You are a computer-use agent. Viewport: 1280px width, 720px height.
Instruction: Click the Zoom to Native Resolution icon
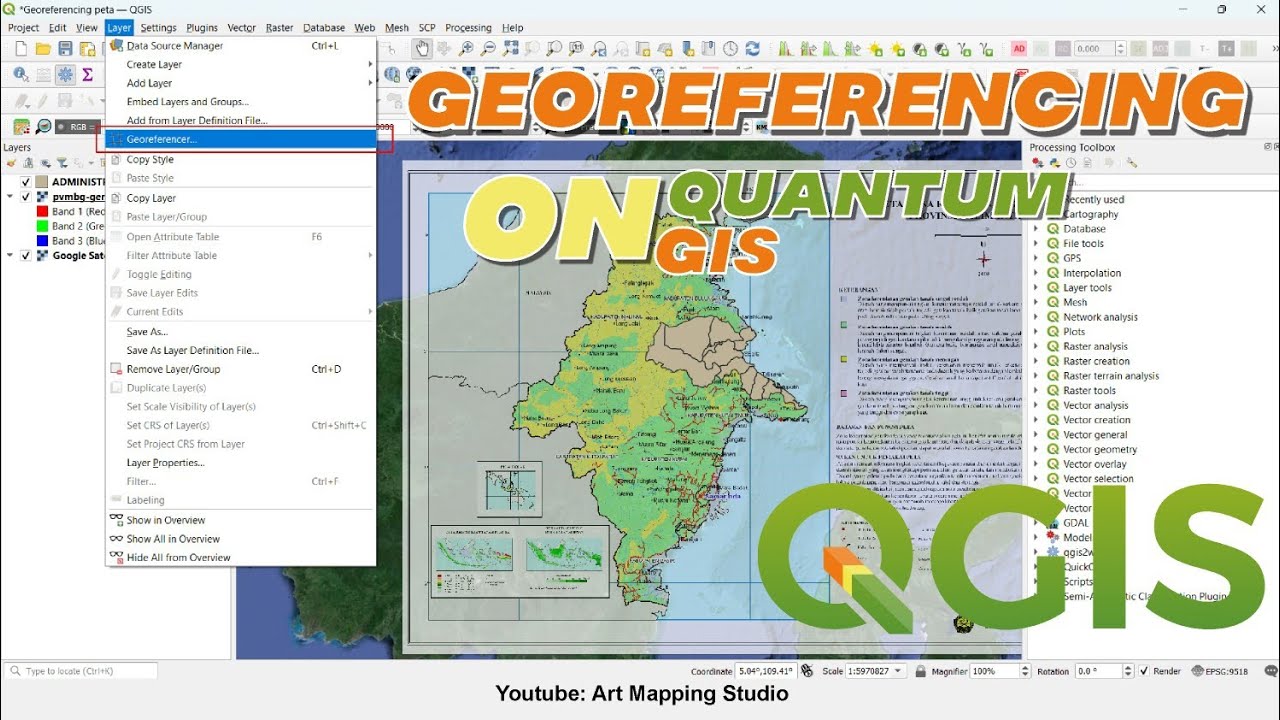point(577,48)
